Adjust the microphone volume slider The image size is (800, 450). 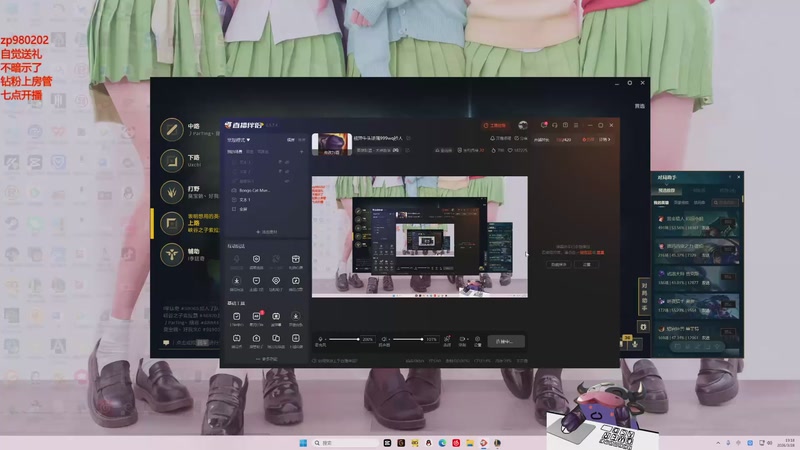(344, 339)
